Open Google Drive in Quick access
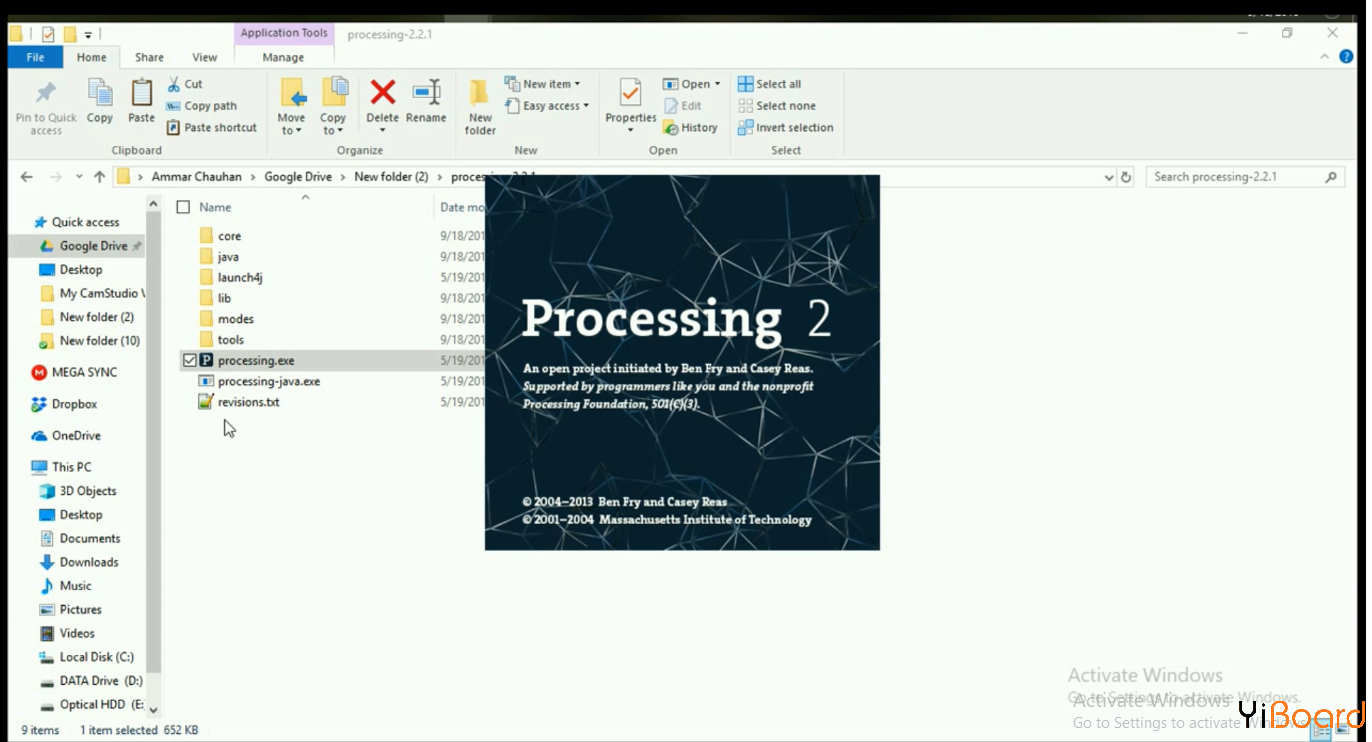1372x742 pixels. (93, 246)
